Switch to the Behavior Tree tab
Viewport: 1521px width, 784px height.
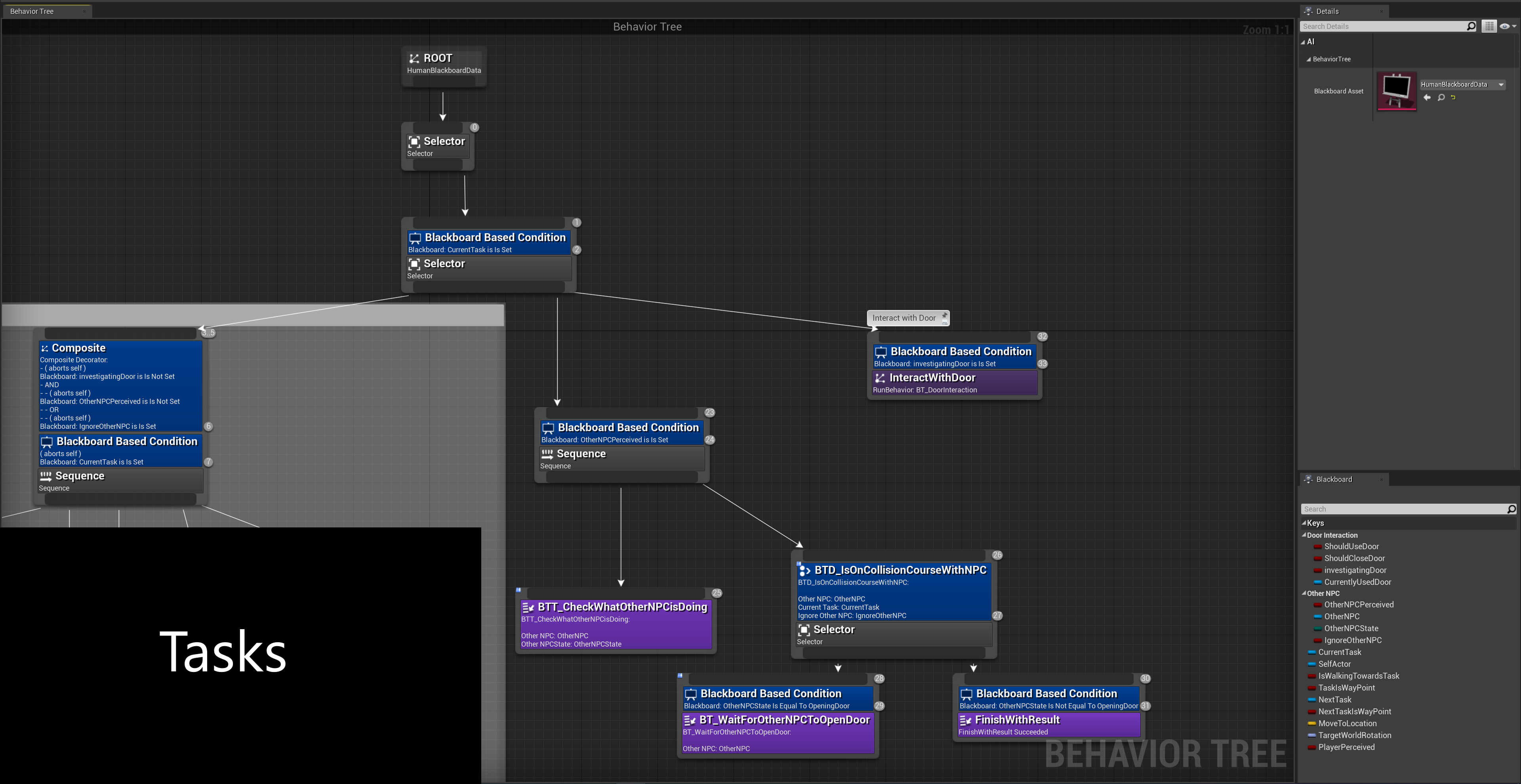[32, 11]
